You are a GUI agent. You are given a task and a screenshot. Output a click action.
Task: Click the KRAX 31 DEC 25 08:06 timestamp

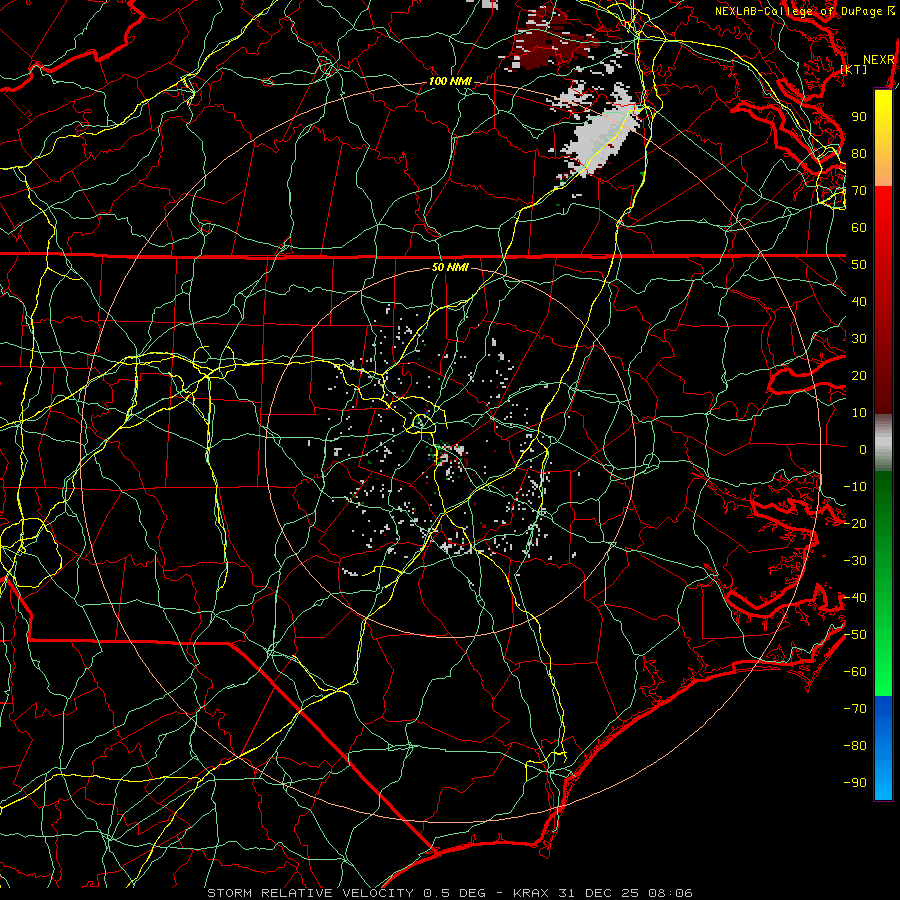[x=603, y=893]
